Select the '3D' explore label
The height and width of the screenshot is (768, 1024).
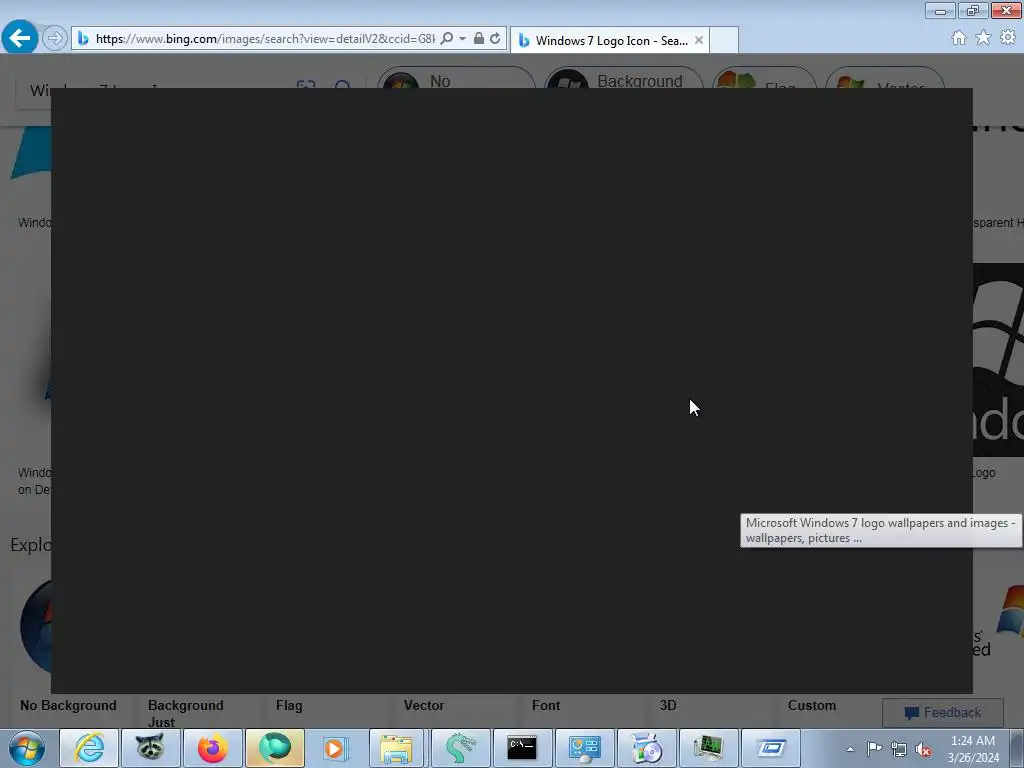[x=667, y=705]
